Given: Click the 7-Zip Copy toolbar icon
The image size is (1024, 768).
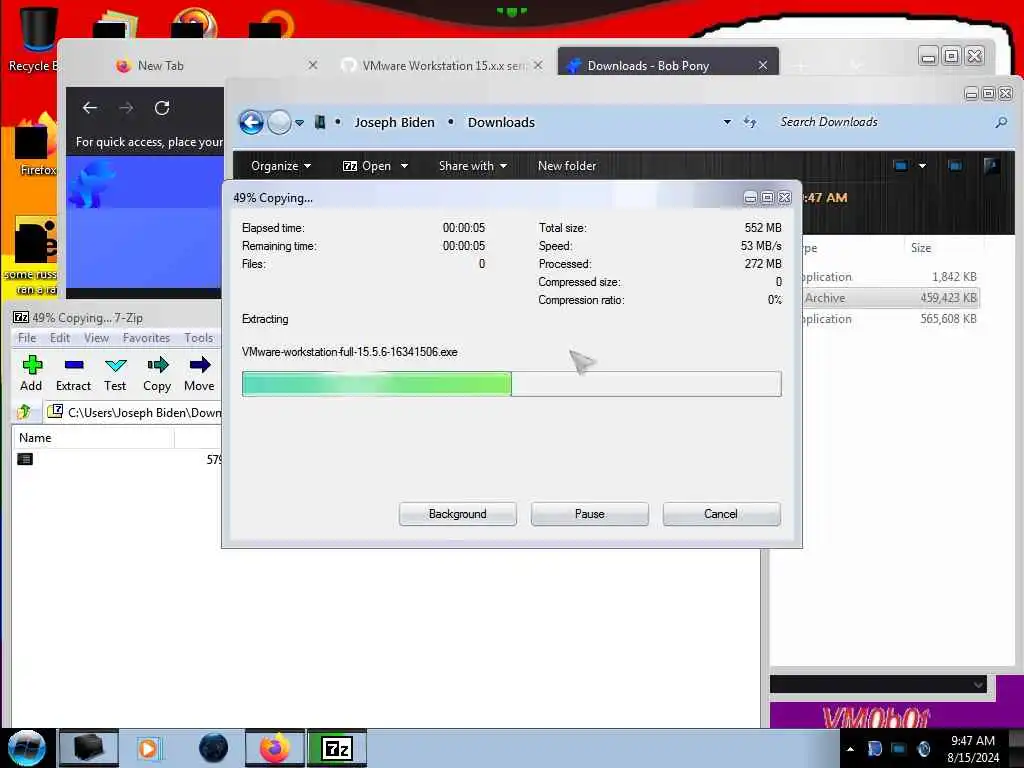Looking at the screenshot, I should (157, 374).
